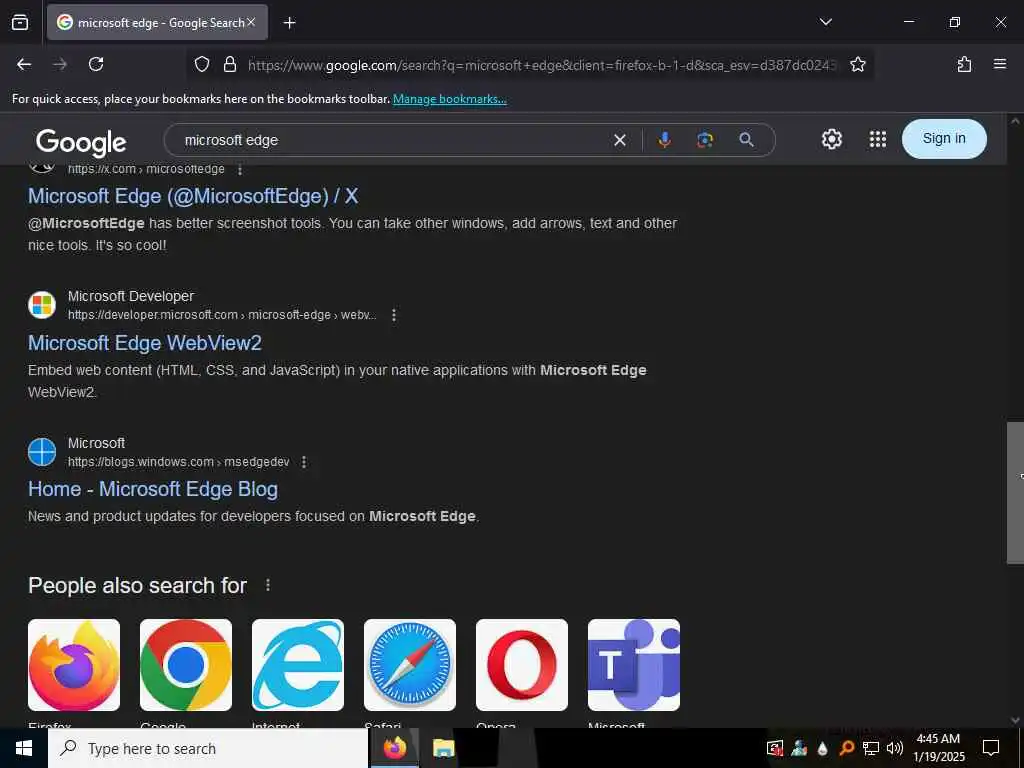This screenshot has width=1024, height=768.
Task: Start voice search with microphone icon
Action: 664,140
